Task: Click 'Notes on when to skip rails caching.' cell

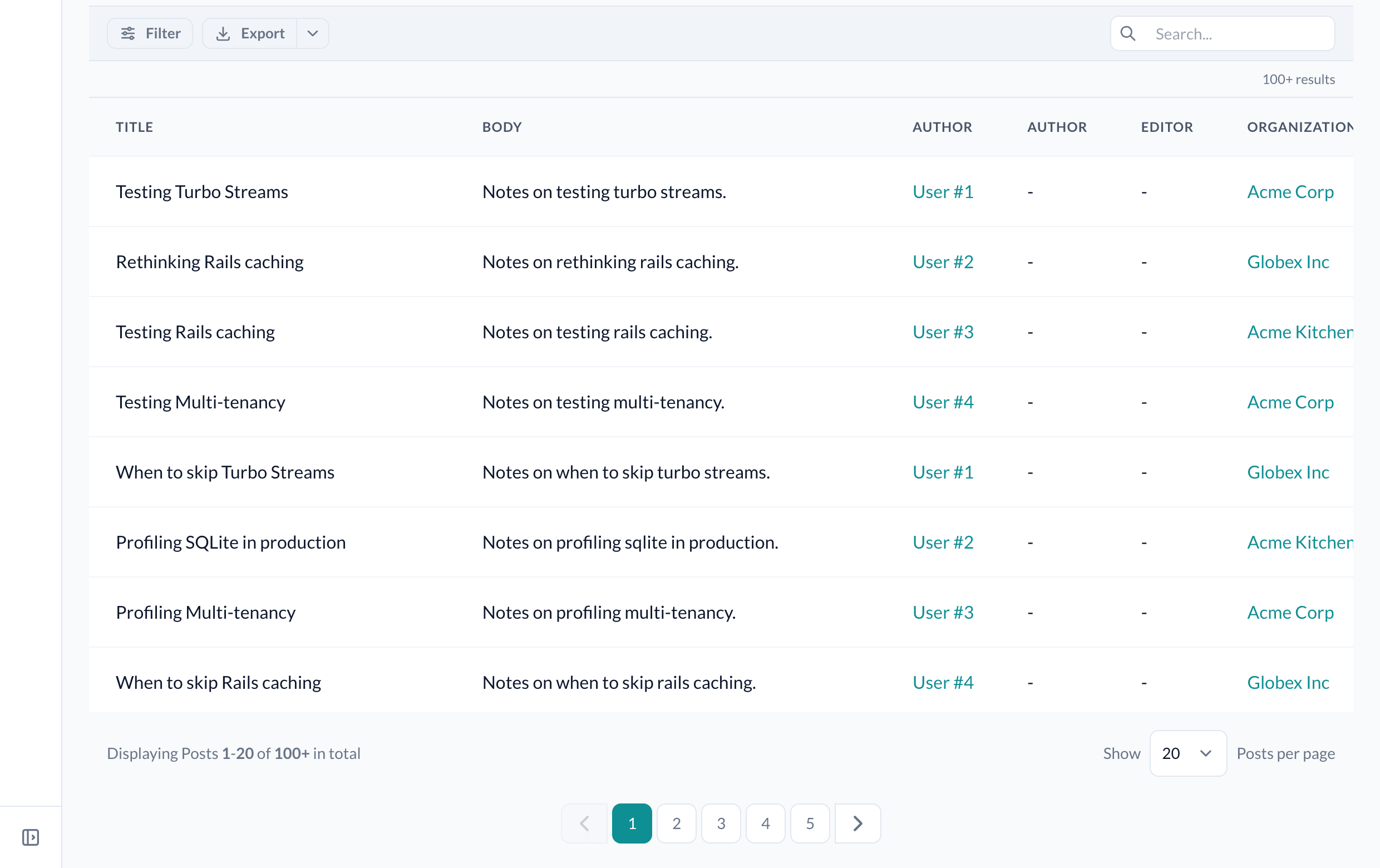Action: click(619, 682)
